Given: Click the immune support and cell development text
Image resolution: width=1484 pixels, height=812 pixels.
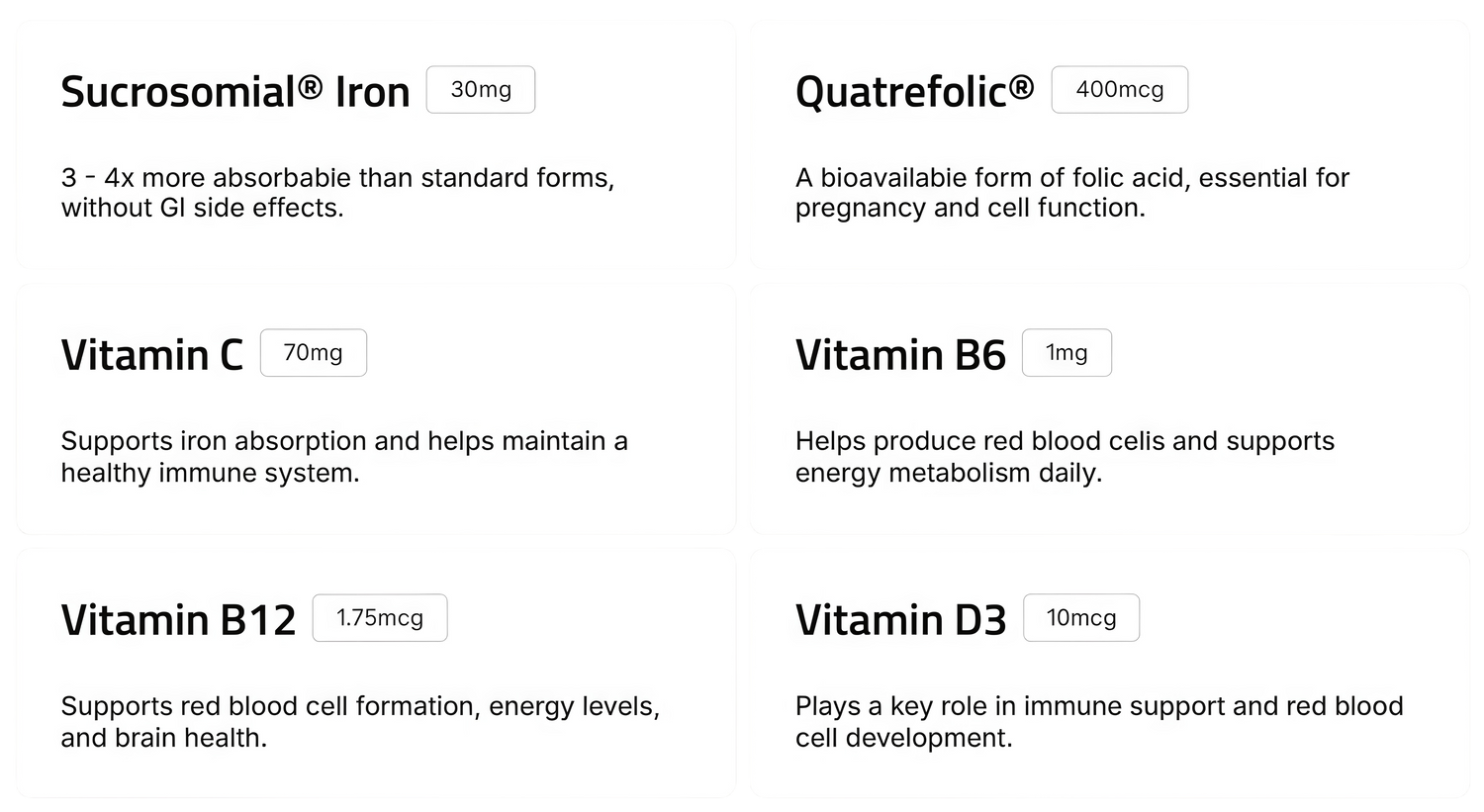Looking at the screenshot, I should pos(1098,721).
